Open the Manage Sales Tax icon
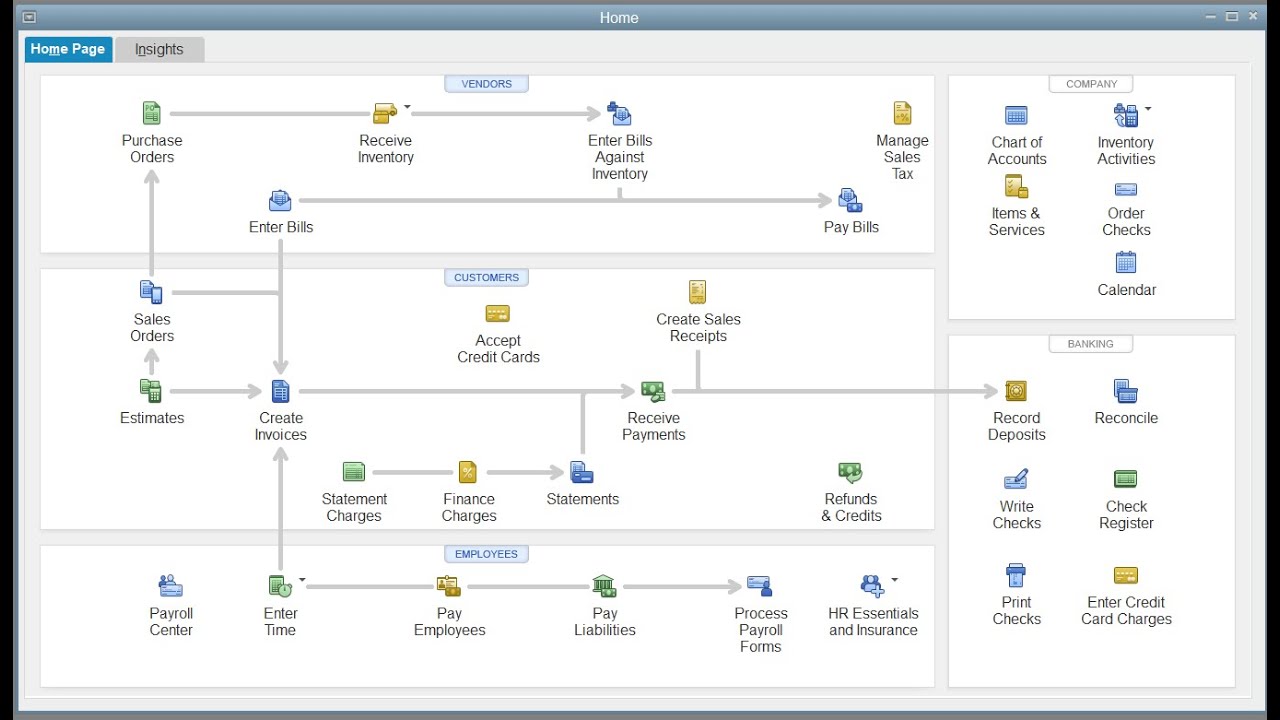Viewport: 1280px width, 720px height. click(902, 113)
